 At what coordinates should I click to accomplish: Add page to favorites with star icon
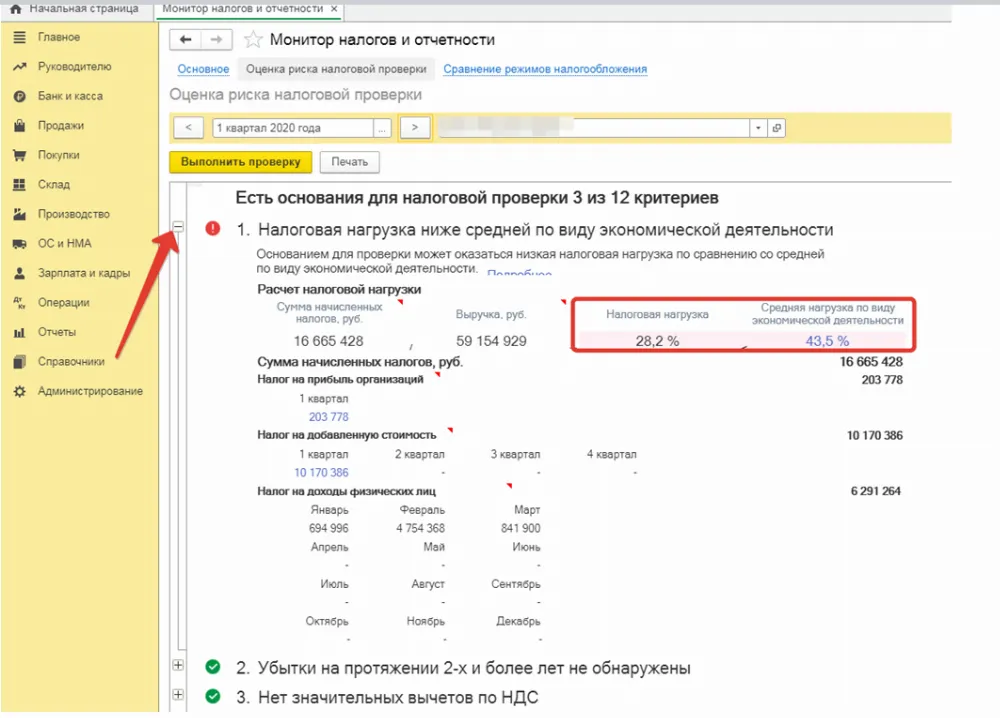(x=253, y=40)
